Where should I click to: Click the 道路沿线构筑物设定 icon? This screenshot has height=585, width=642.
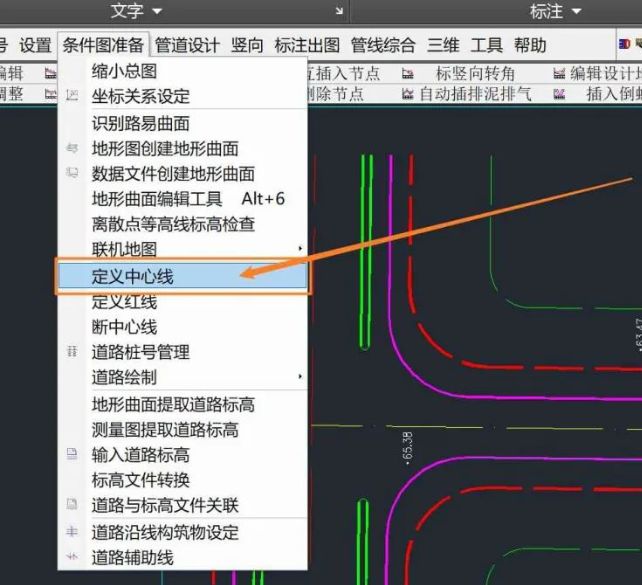click(72, 531)
